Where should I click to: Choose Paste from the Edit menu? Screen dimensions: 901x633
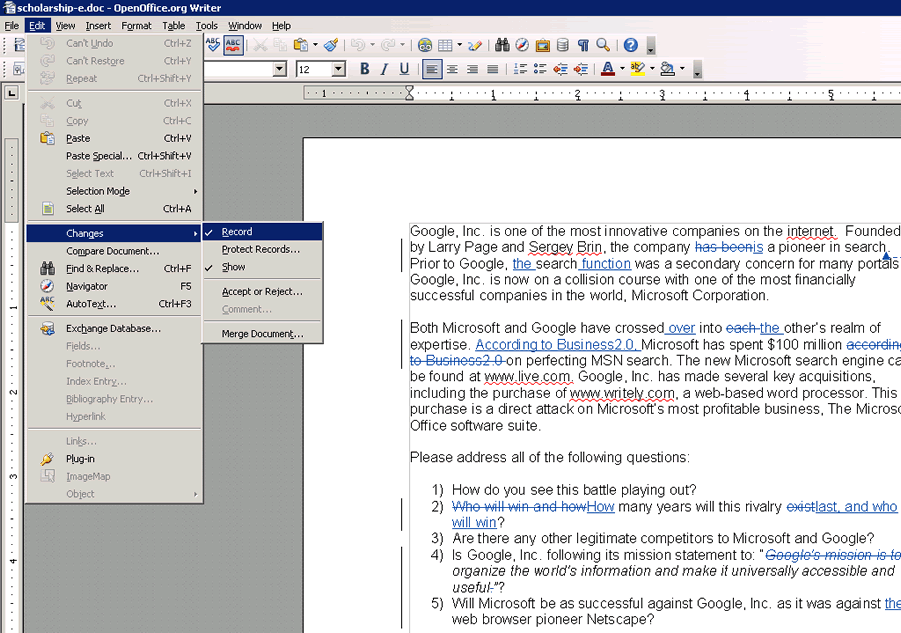pyautogui.click(x=114, y=138)
